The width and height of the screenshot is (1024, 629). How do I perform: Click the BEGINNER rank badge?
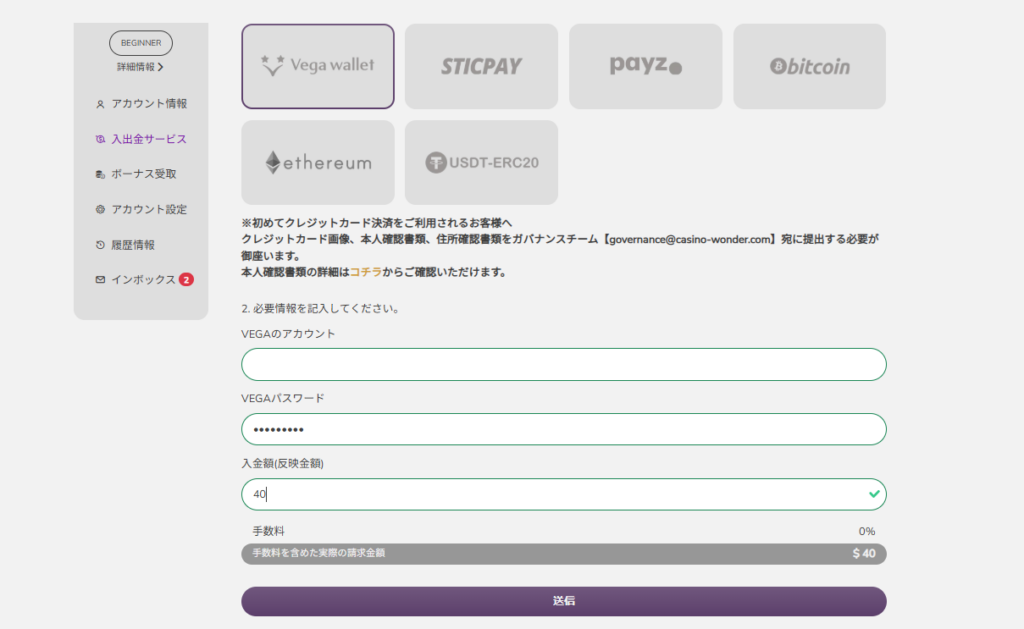click(141, 43)
